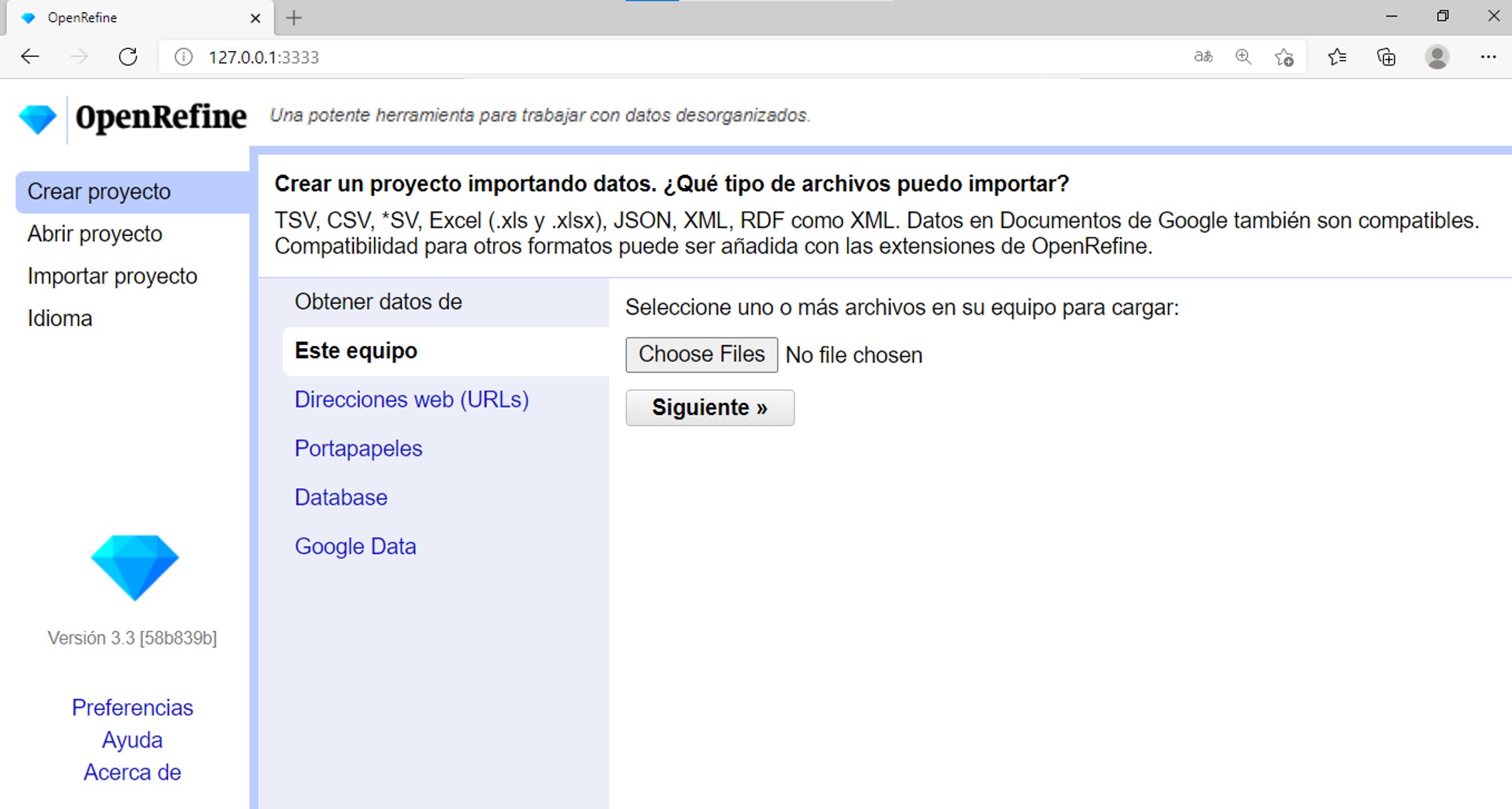Reload the page with the refresh icon
This screenshot has width=1512, height=809.
pos(128,57)
